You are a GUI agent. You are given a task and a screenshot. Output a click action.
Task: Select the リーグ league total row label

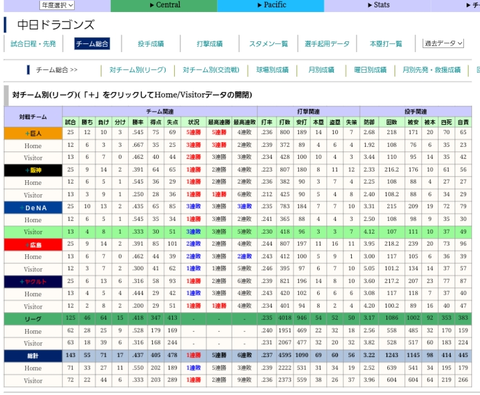(33, 319)
